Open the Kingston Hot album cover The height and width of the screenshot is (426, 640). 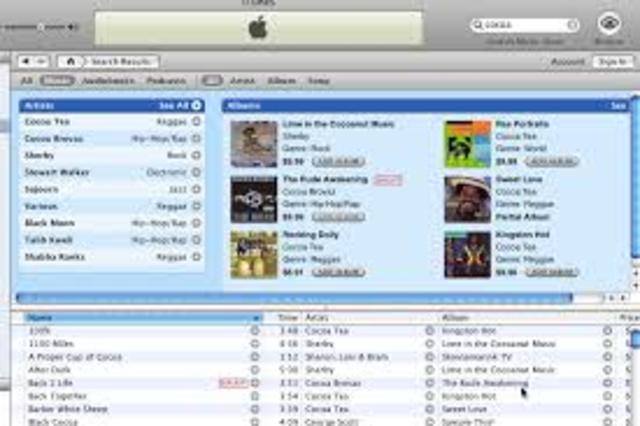[467, 255]
